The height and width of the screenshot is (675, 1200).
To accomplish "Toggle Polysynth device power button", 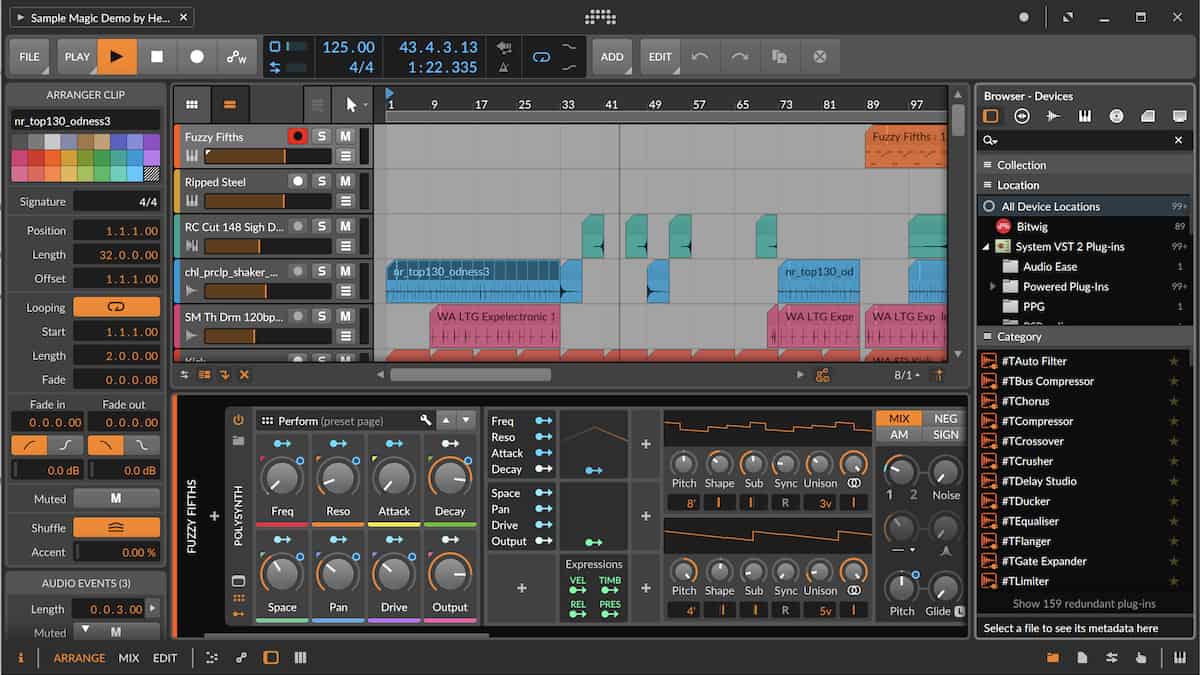I will pyautogui.click(x=238, y=420).
